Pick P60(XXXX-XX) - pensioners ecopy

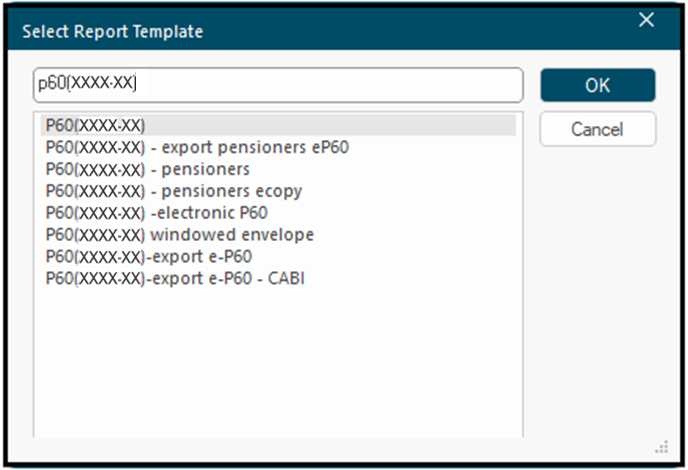(x=174, y=191)
